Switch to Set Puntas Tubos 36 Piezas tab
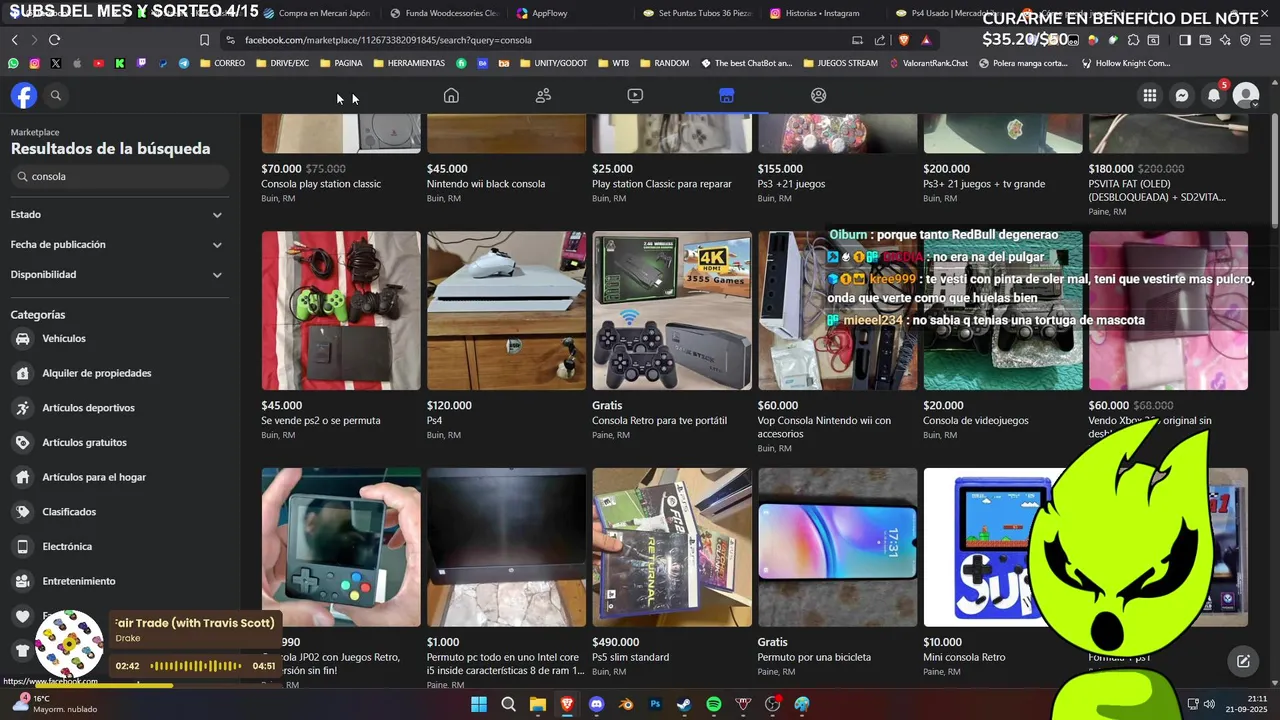This screenshot has height=720, width=1280. (x=697, y=13)
